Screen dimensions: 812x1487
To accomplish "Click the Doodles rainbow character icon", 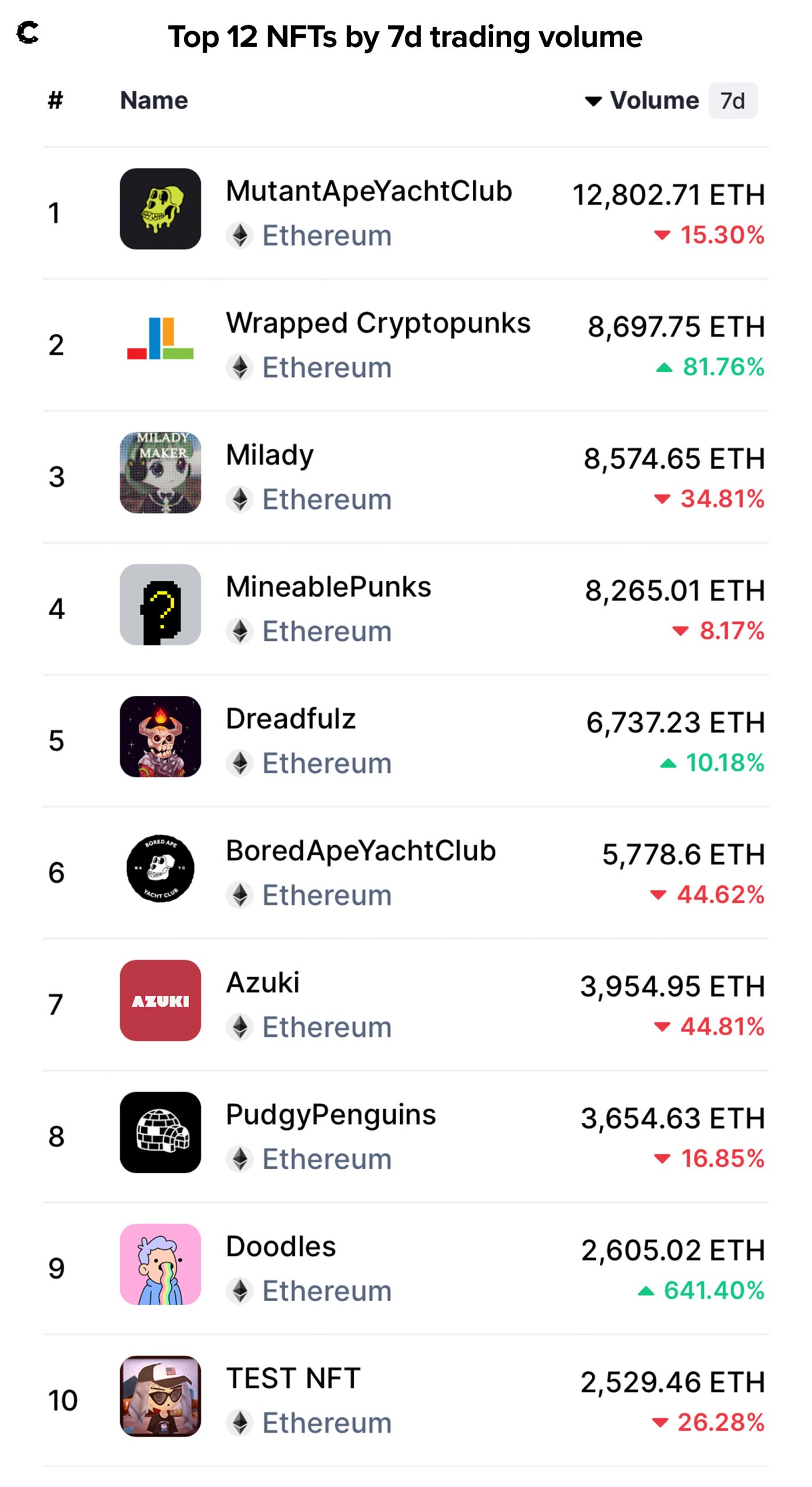I will pyautogui.click(x=160, y=1264).
